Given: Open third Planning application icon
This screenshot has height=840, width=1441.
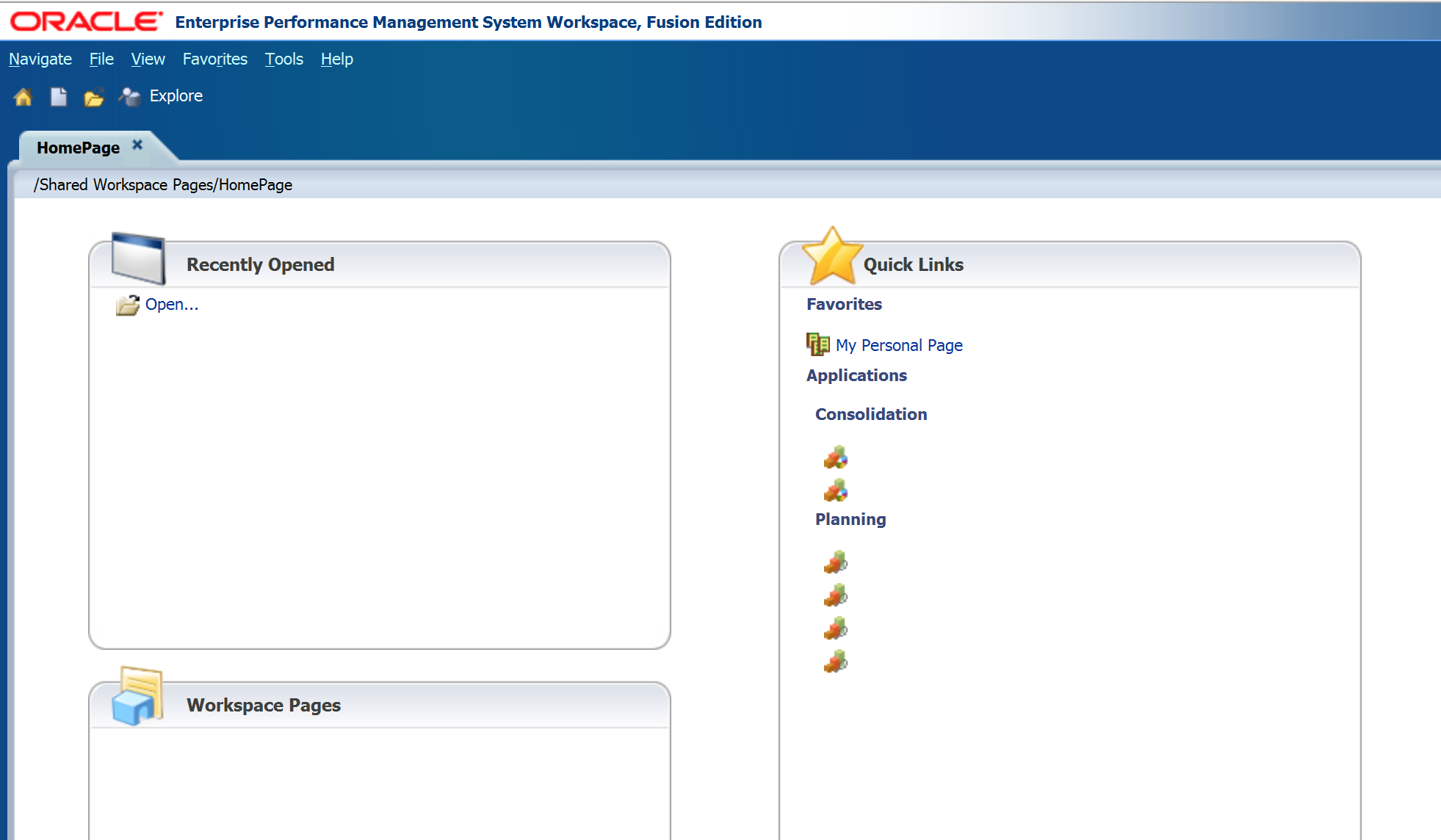Looking at the screenshot, I should (x=835, y=628).
